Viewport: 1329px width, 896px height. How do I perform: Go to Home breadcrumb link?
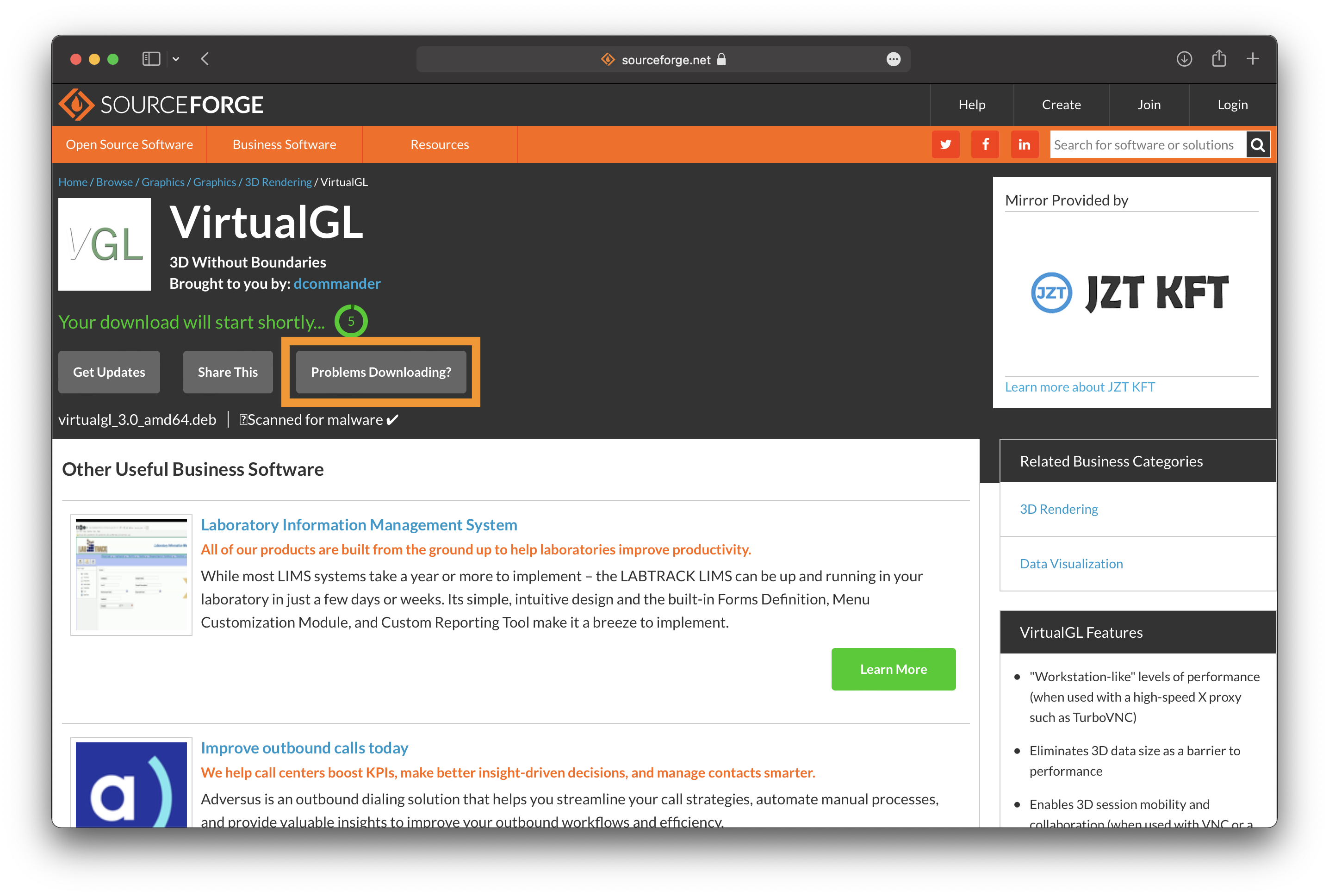[73, 182]
